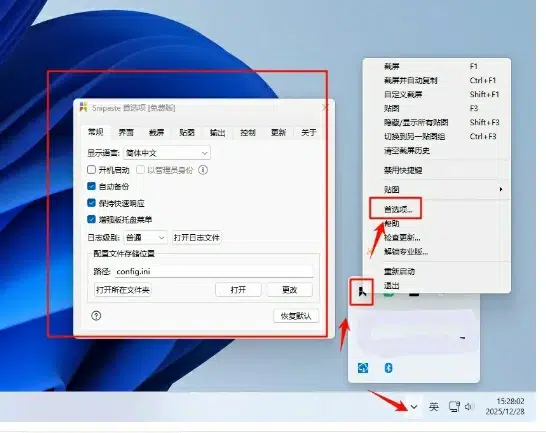Toggle the 保持快速响应 checkbox
Image resolution: width=546 pixels, height=433 pixels.
click(91, 203)
